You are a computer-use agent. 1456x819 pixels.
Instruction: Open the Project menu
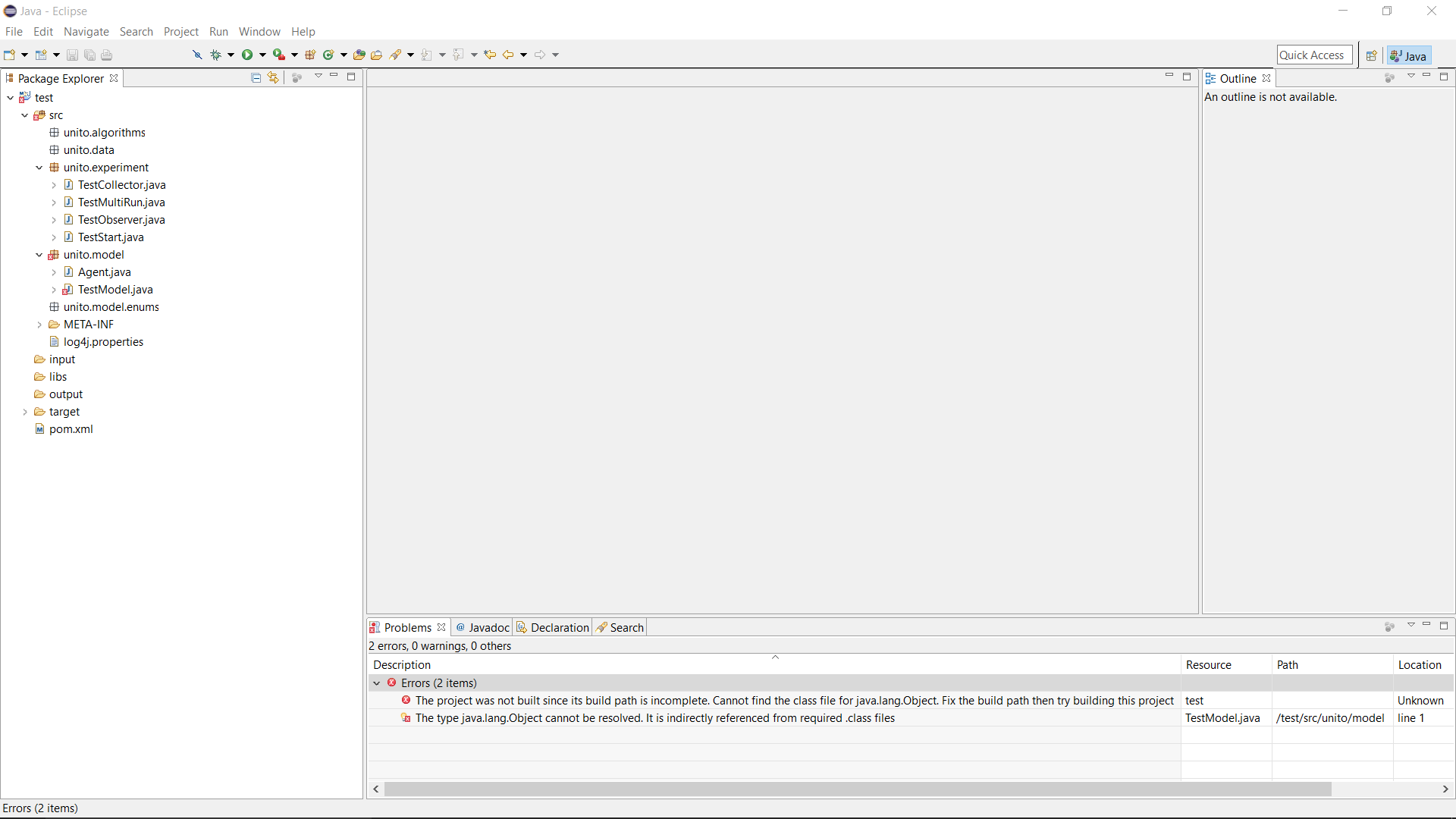coord(180,32)
